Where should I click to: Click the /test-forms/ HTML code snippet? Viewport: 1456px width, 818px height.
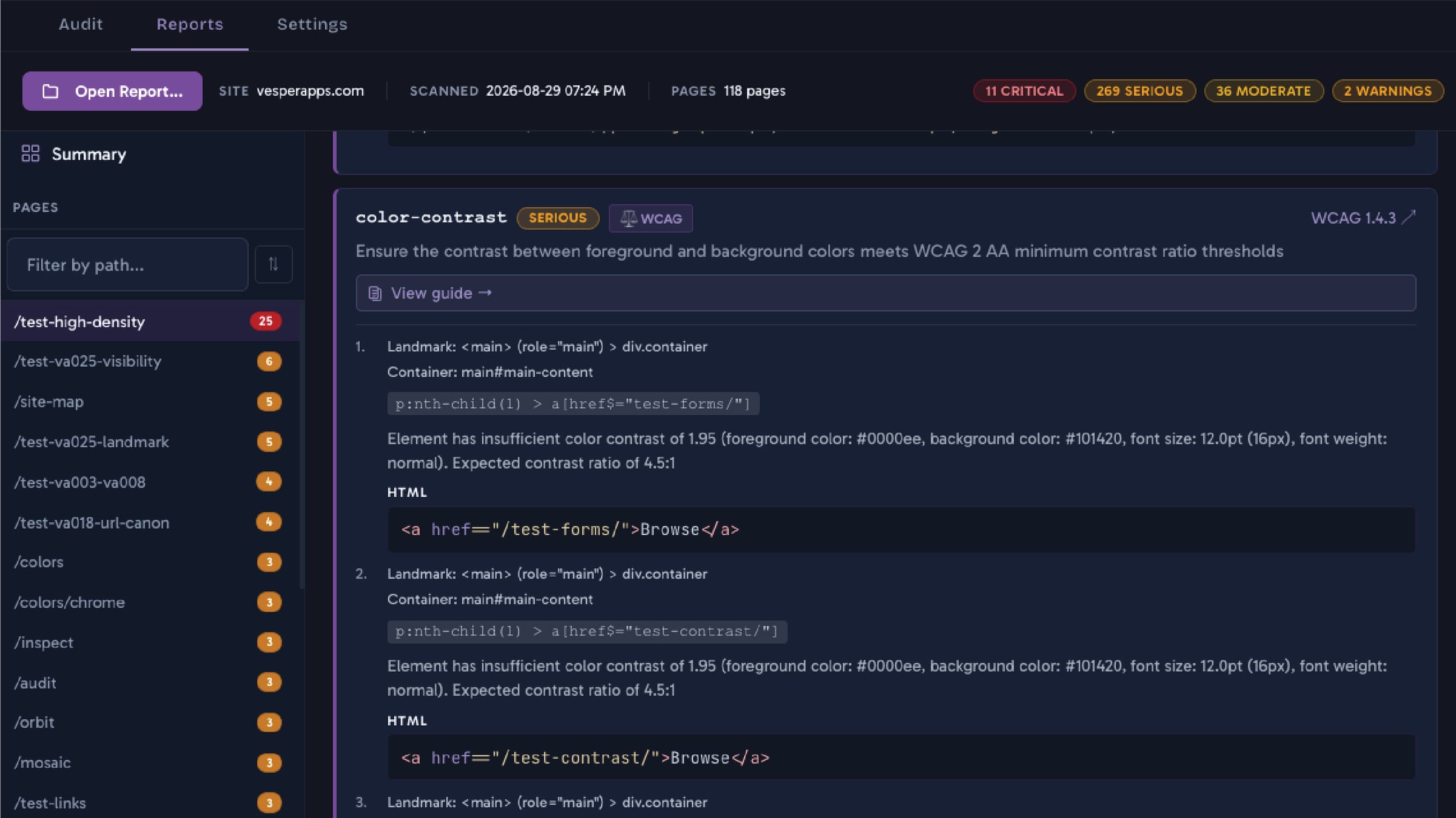[901, 529]
